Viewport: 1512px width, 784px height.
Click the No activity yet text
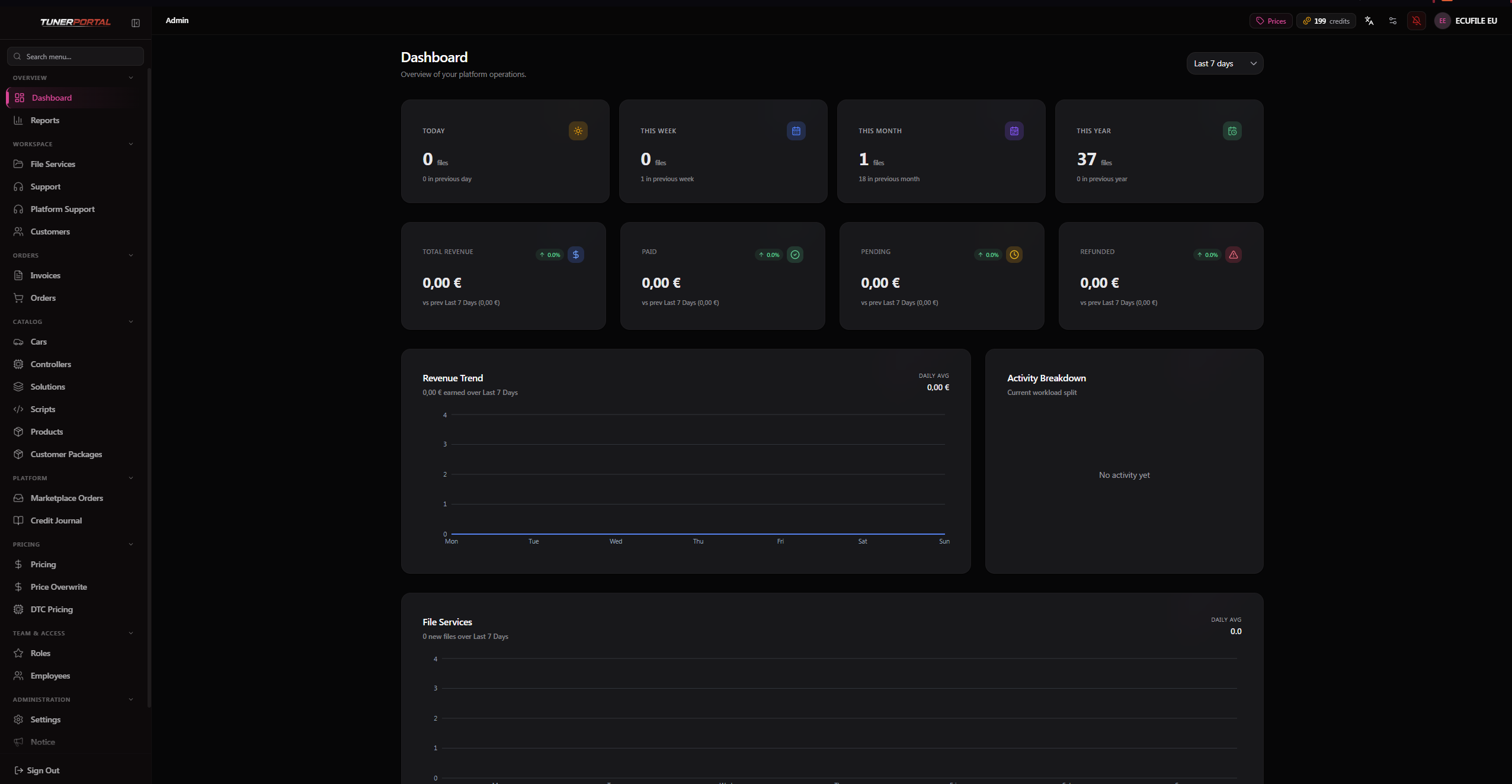coord(1124,475)
